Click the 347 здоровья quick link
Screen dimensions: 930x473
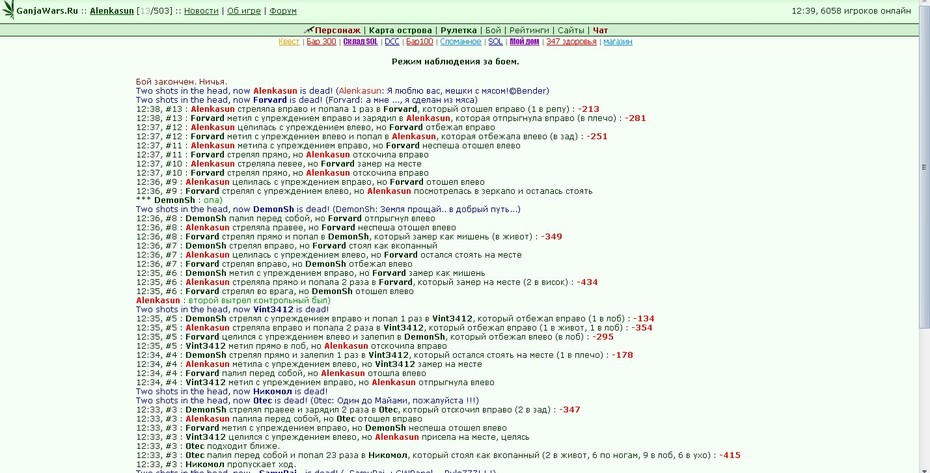pos(571,42)
